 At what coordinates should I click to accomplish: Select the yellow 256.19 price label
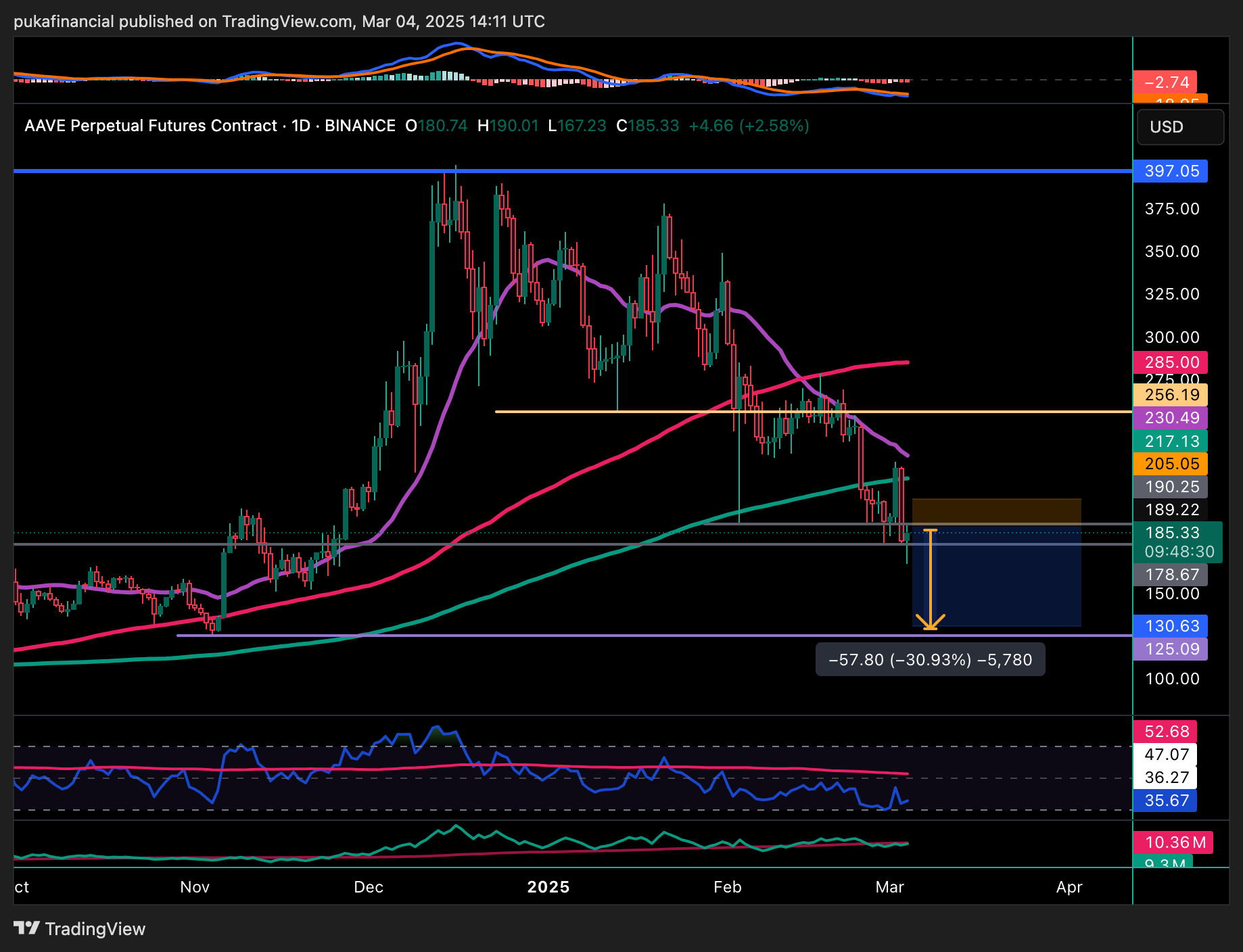tap(1171, 395)
